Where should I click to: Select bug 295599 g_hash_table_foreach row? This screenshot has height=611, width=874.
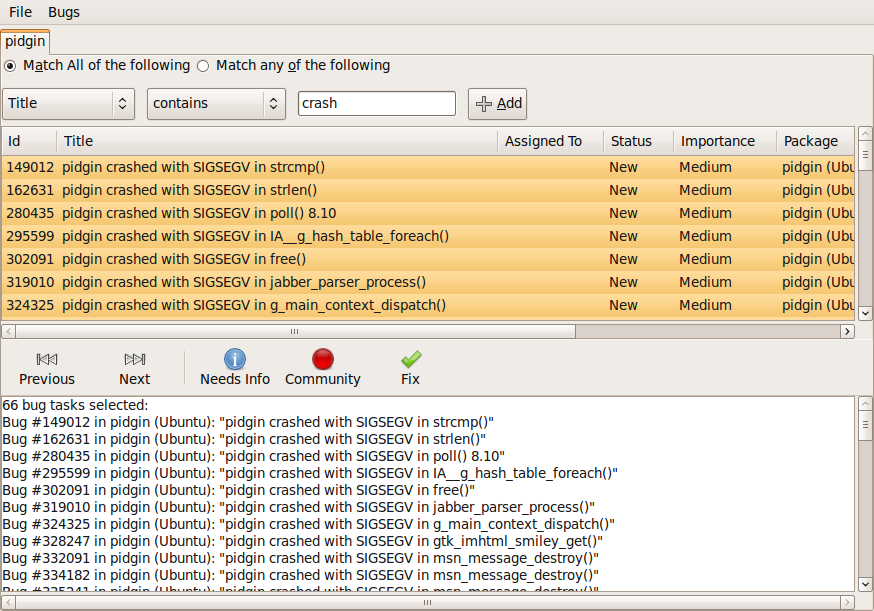coord(428,236)
